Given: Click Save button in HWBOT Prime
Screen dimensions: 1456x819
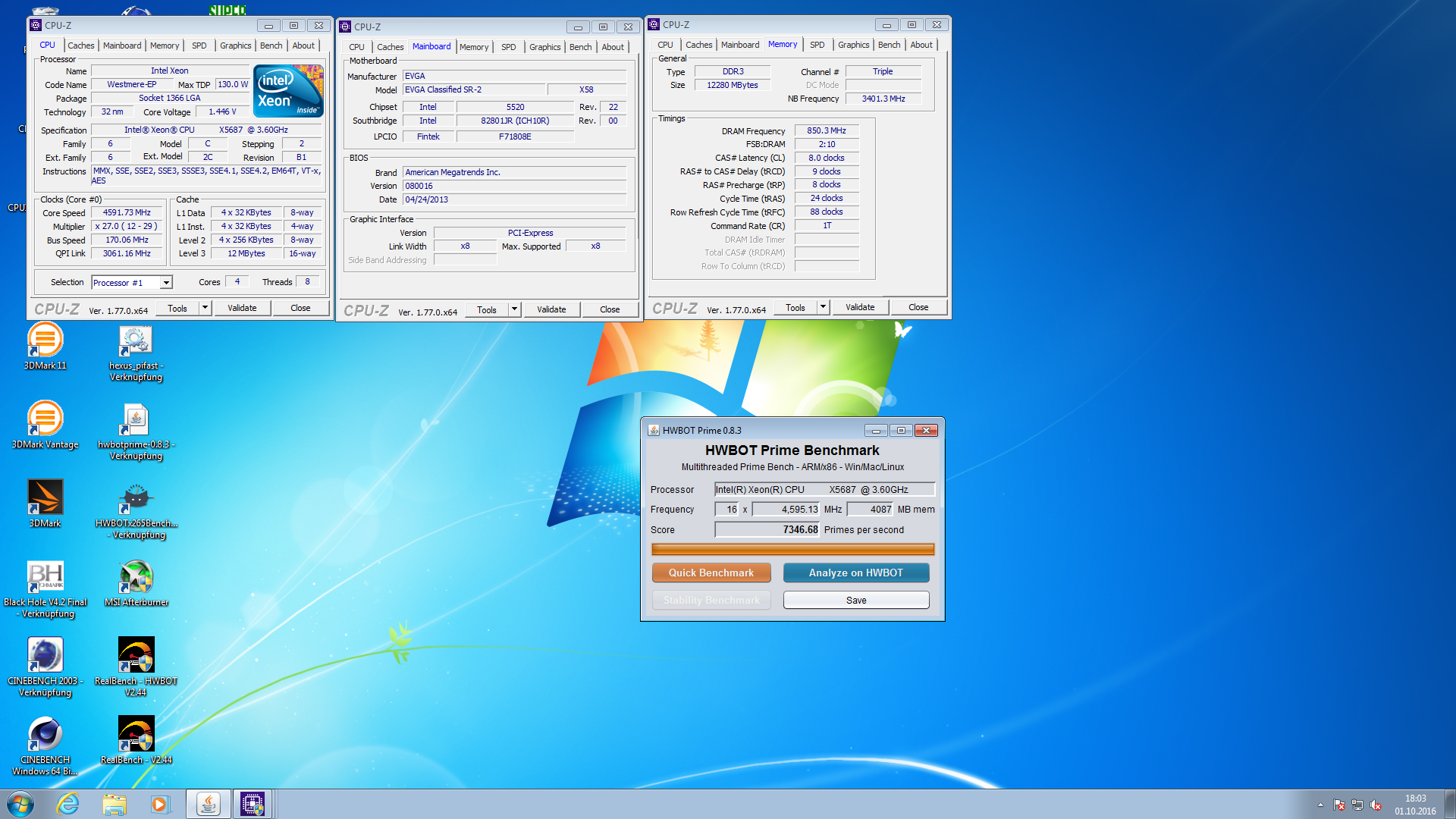Looking at the screenshot, I should click(856, 600).
